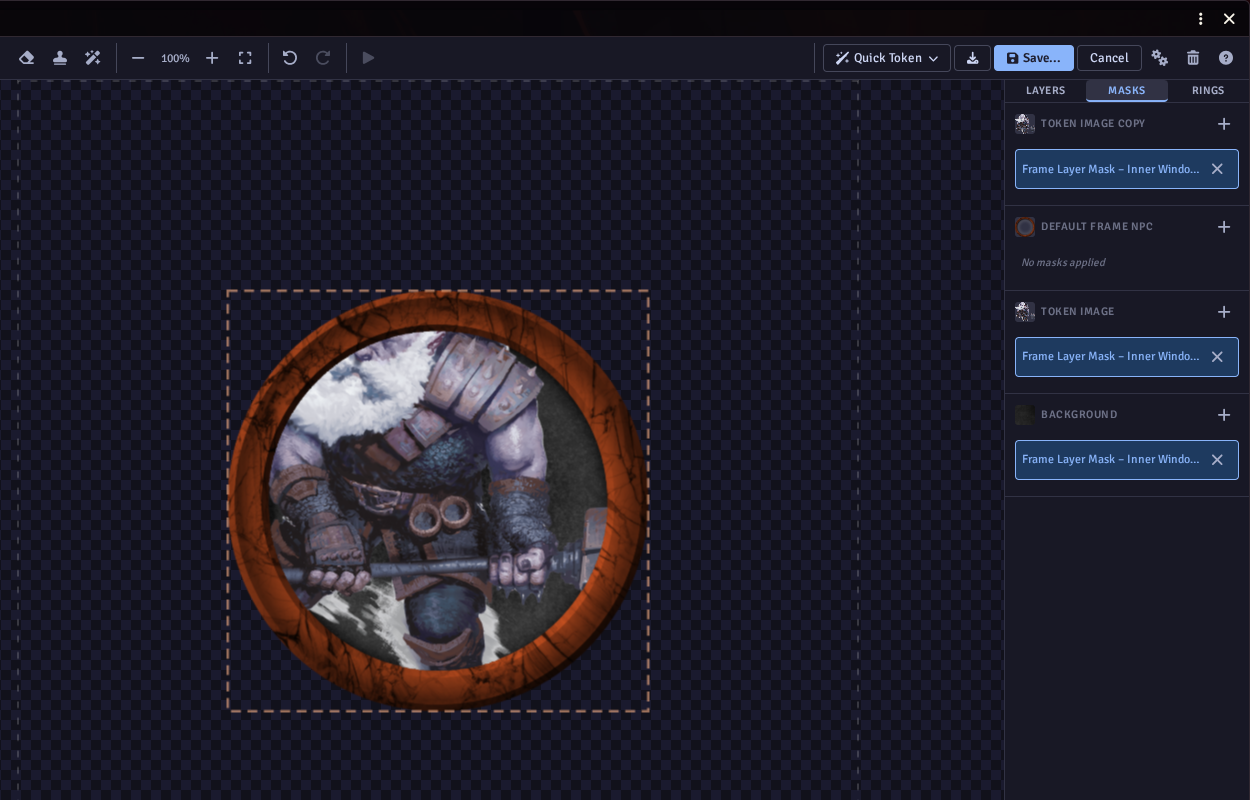The width and height of the screenshot is (1250, 800).
Task: Add a mask to Token Image layer
Action: (1224, 312)
